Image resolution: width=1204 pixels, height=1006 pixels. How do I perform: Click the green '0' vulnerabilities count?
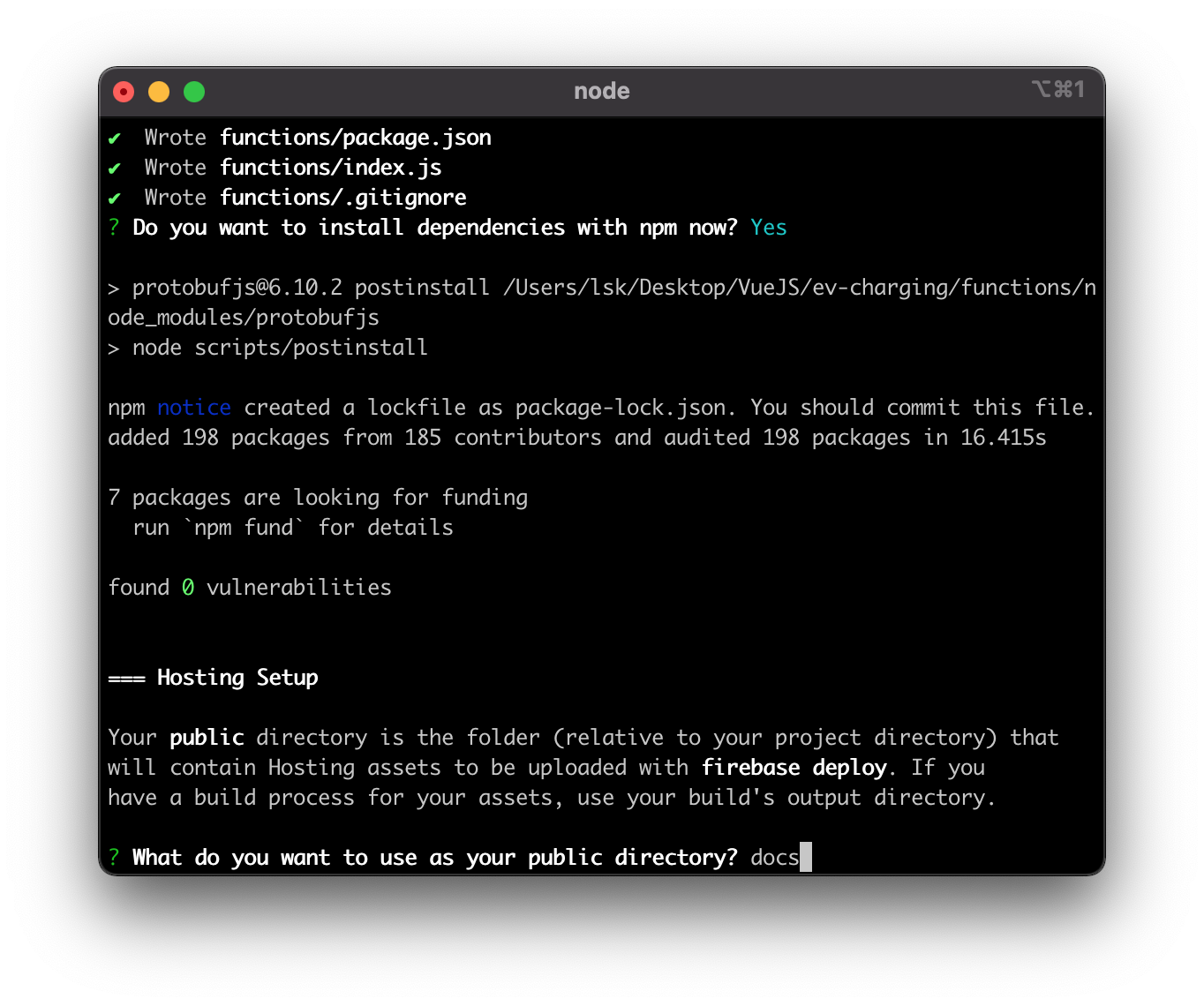click(x=188, y=588)
